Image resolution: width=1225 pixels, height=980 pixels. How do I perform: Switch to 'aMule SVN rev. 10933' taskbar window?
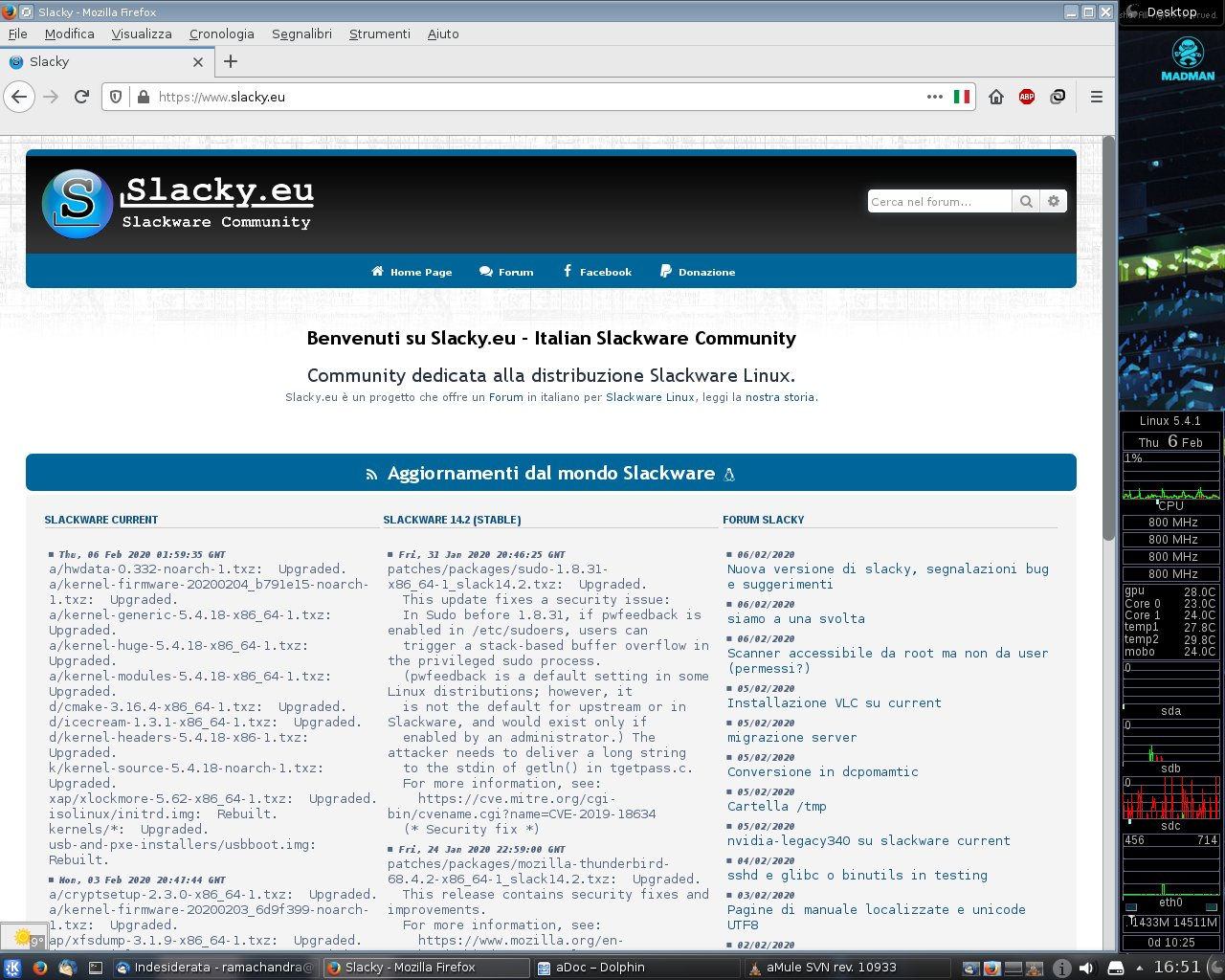pos(846,968)
